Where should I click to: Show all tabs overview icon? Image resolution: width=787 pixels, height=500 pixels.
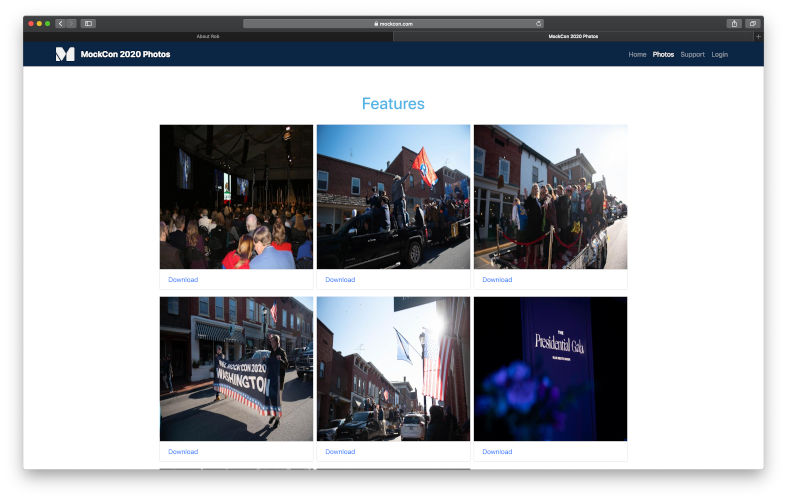click(x=752, y=24)
